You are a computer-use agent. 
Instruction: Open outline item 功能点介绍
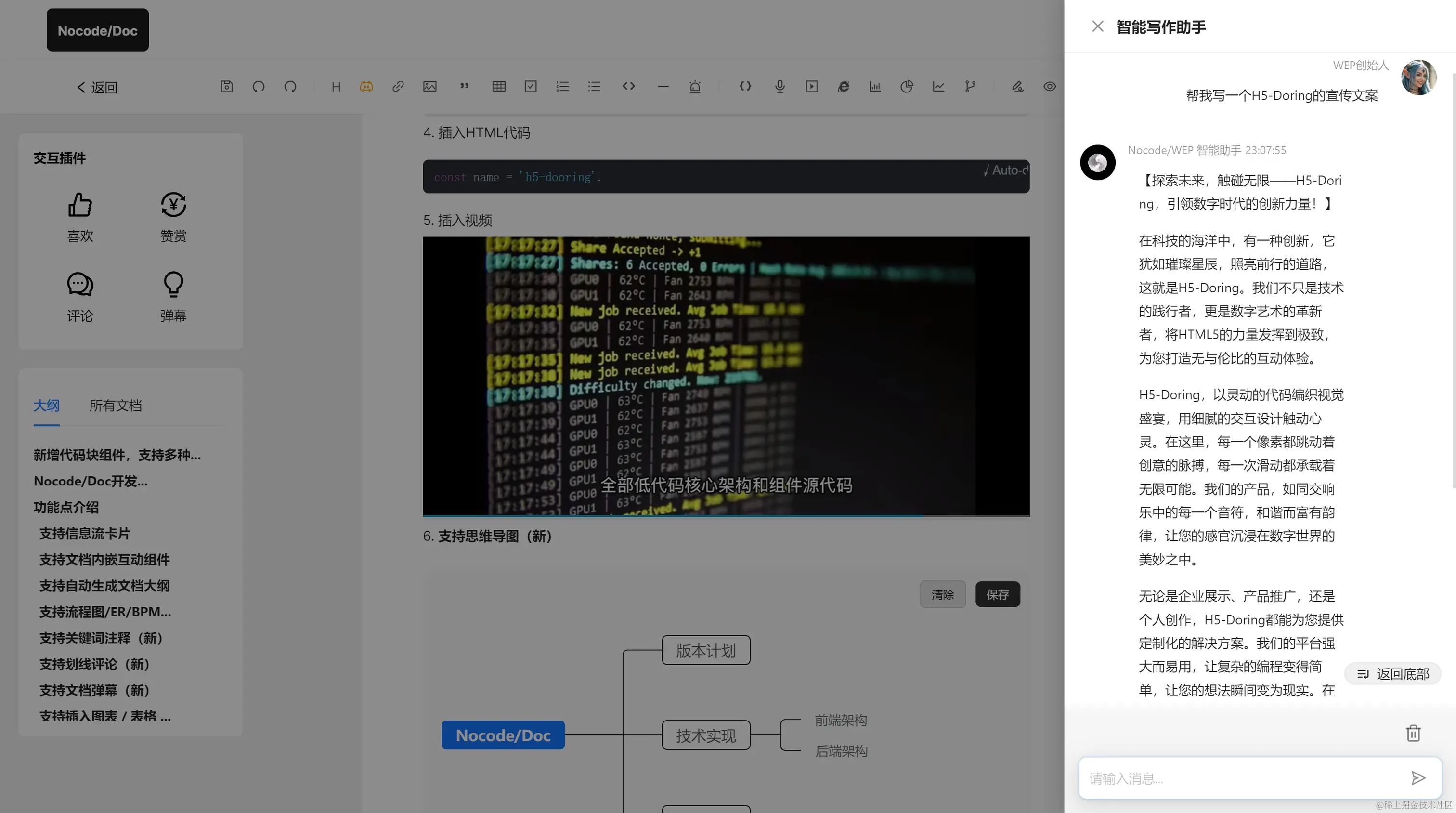pyautogui.click(x=65, y=507)
